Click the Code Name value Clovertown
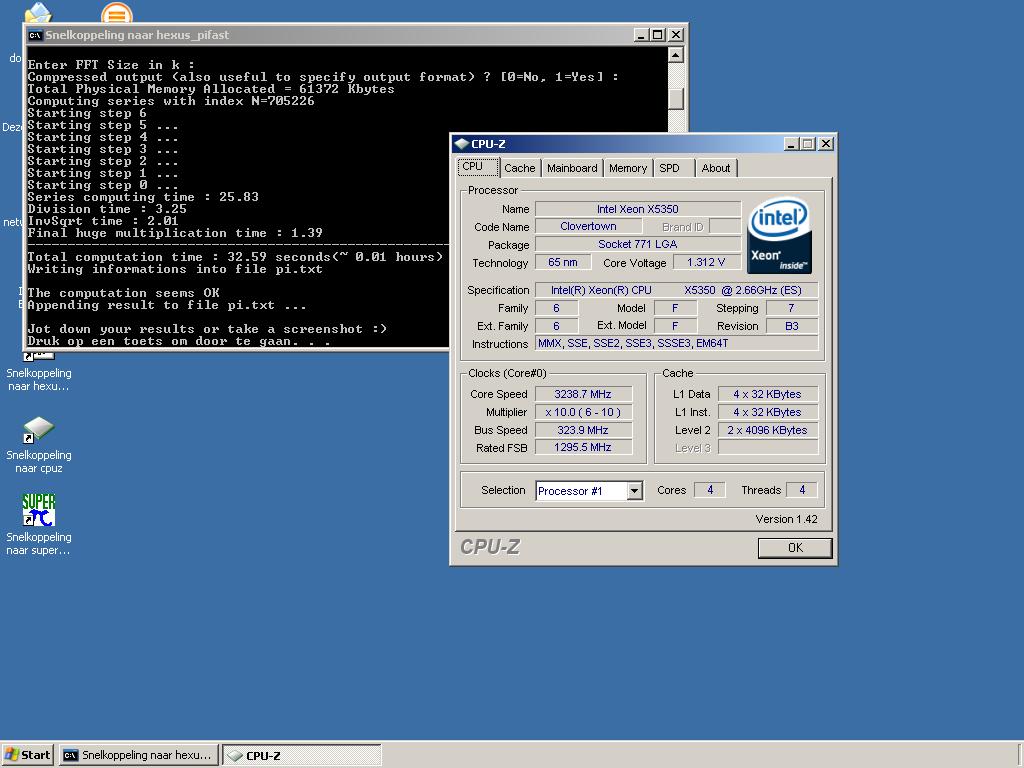 [x=588, y=226]
